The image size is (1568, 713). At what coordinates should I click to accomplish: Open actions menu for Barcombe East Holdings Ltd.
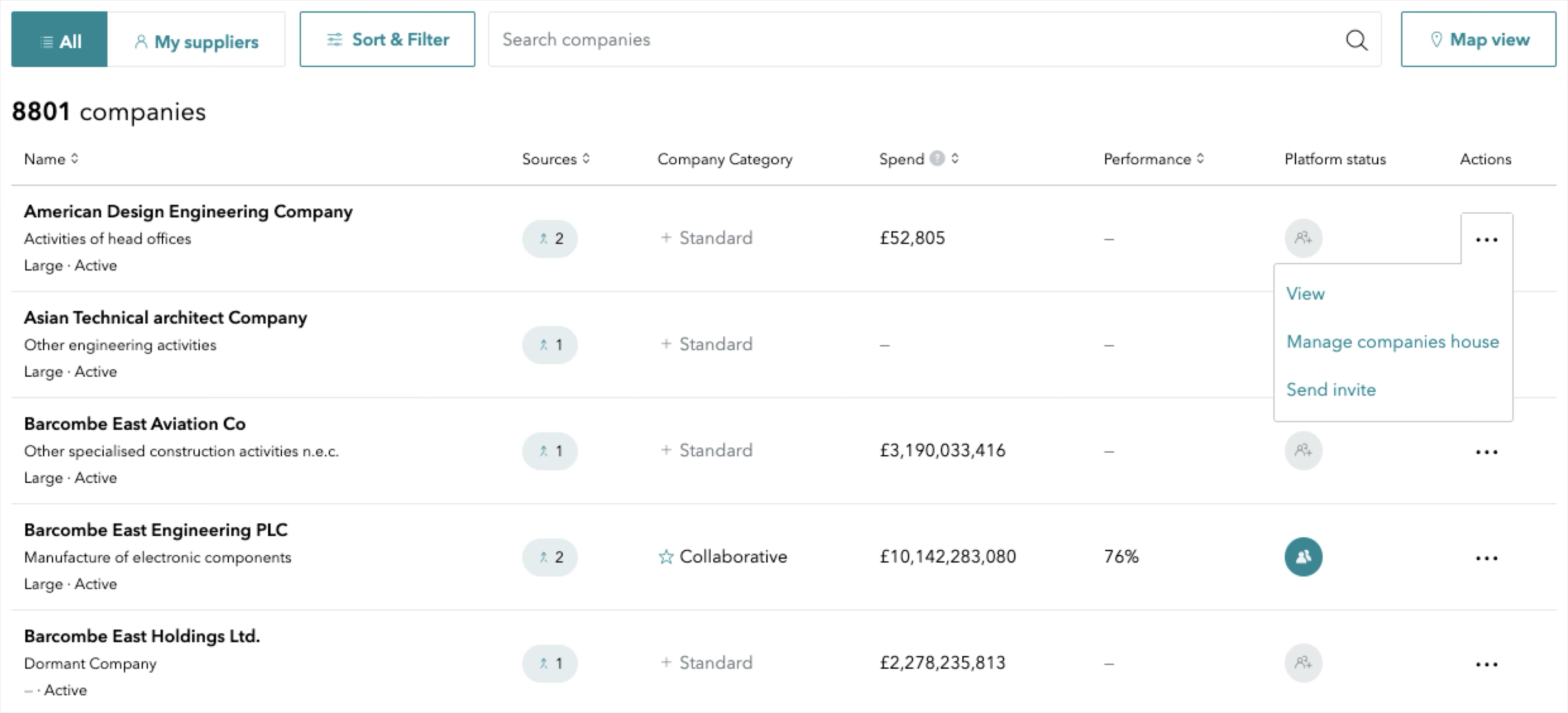coord(1486,664)
